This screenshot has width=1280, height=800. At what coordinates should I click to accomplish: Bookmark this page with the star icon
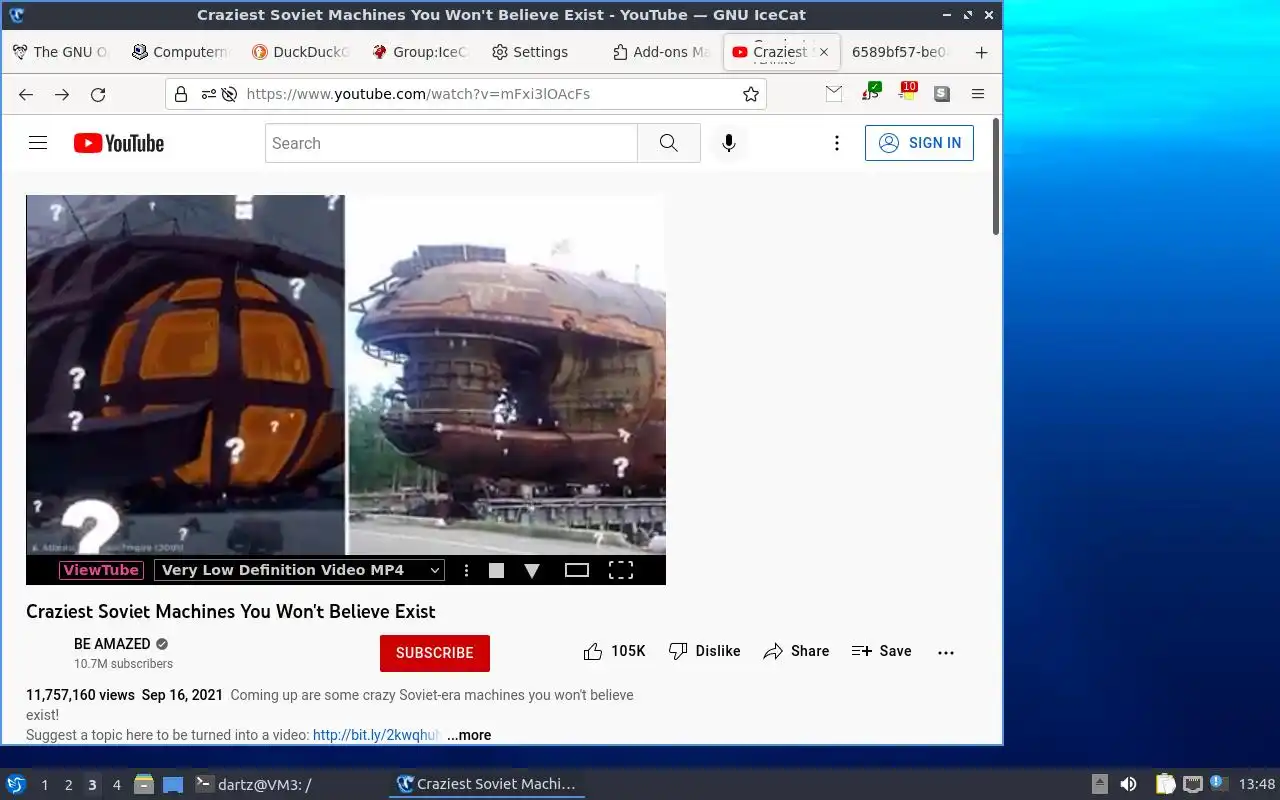coord(751,94)
